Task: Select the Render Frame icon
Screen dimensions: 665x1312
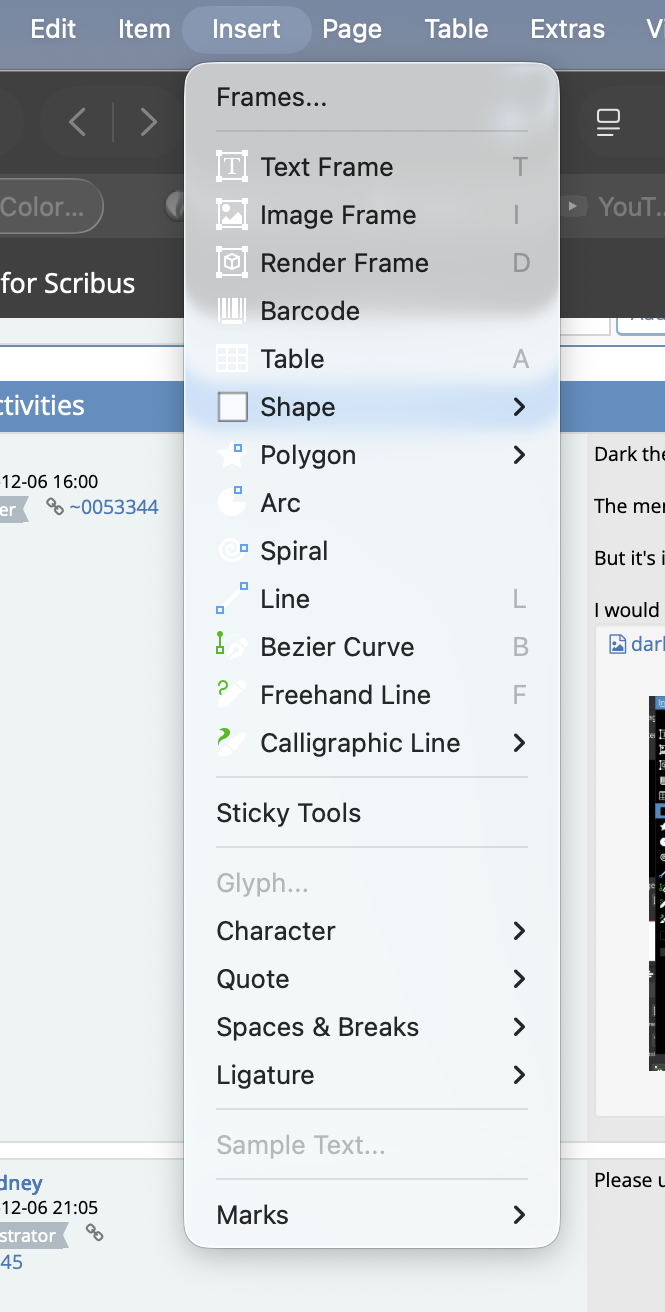Action: pos(232,263)
